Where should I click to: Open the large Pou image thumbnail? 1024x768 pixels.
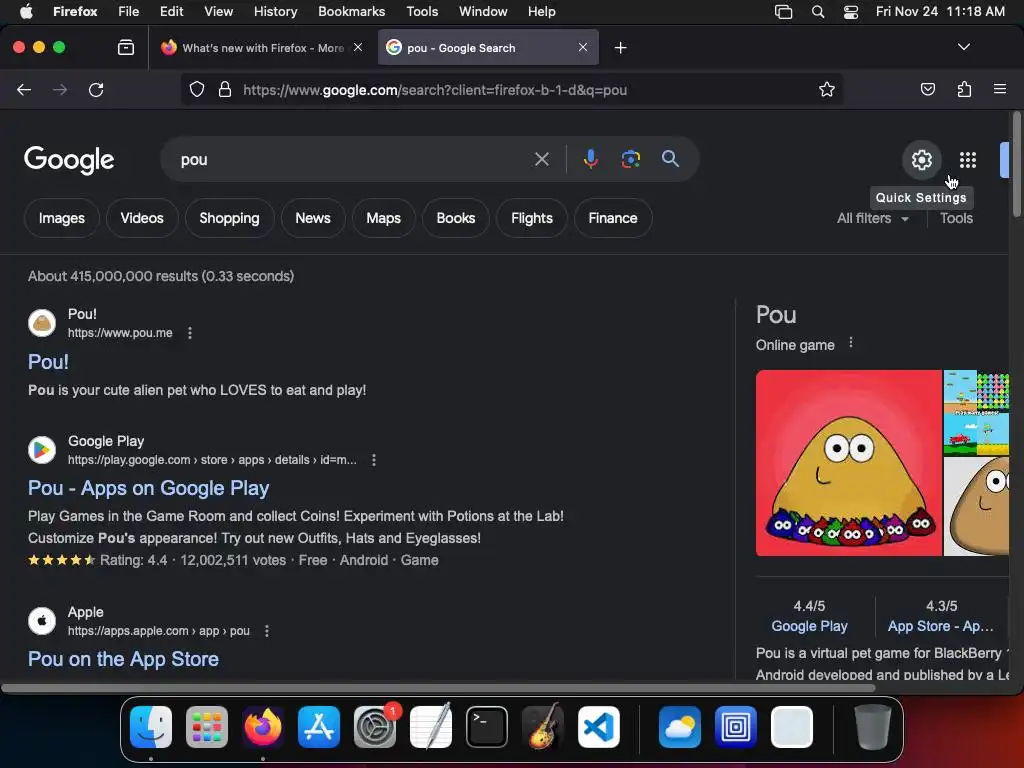coord(848,463)
